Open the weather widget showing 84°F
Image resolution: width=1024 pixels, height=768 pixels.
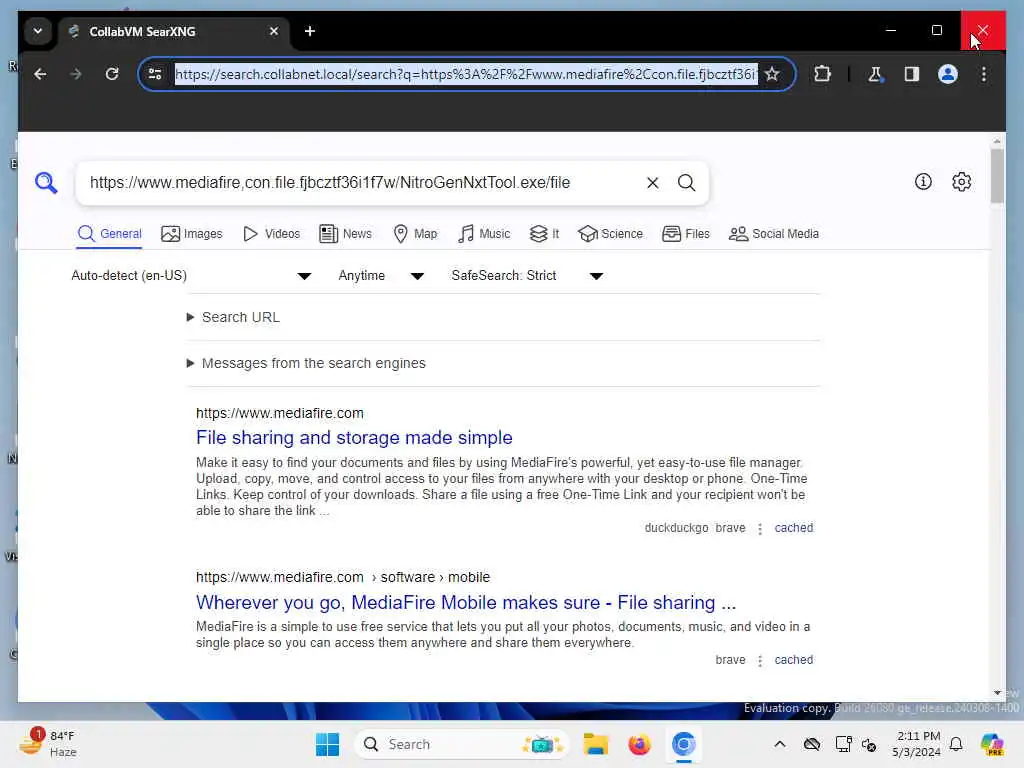click(x=47, y=744)
